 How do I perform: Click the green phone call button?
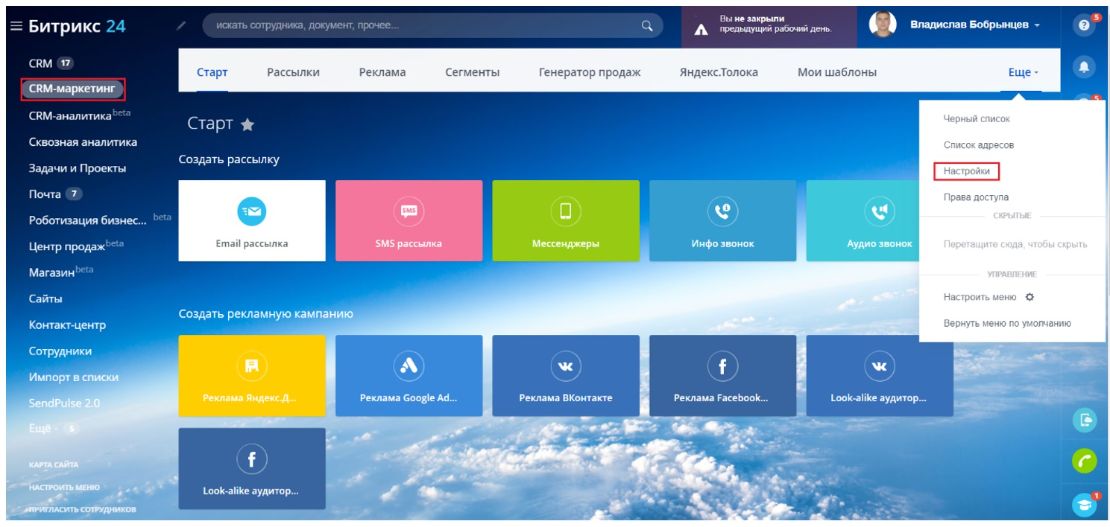1084,461
